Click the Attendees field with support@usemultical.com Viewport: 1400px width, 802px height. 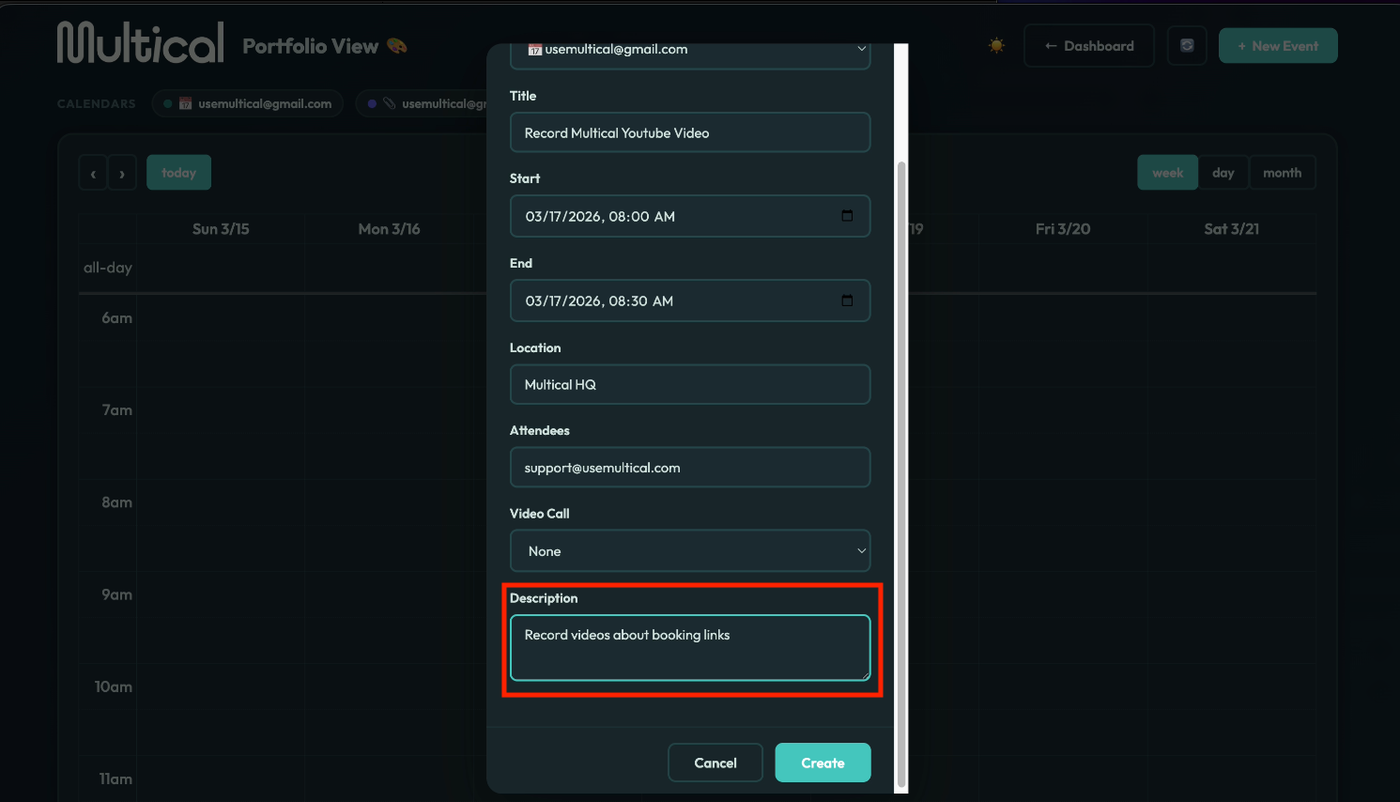click(x=690, y=467)
